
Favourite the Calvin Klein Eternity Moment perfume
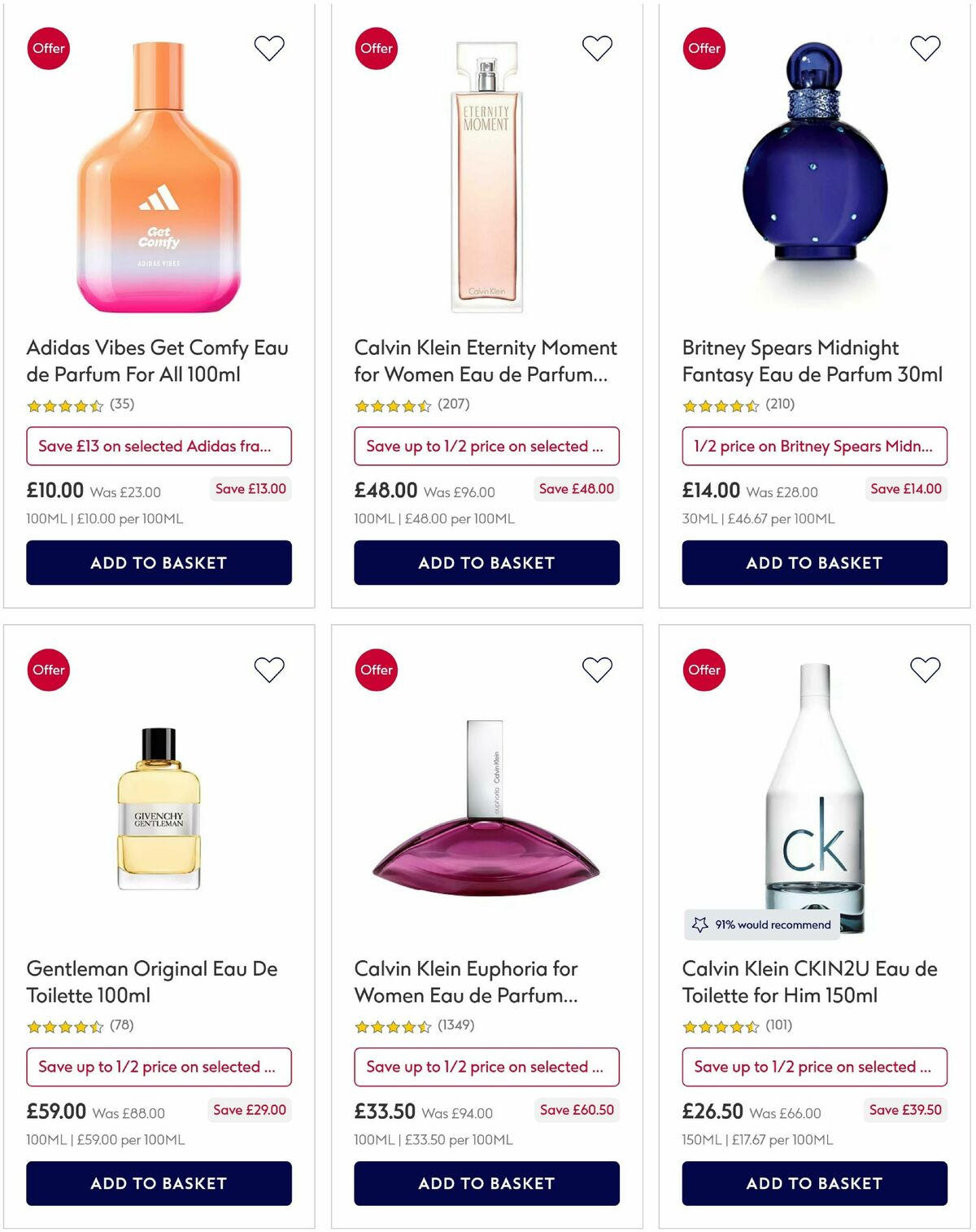[597, 48]
